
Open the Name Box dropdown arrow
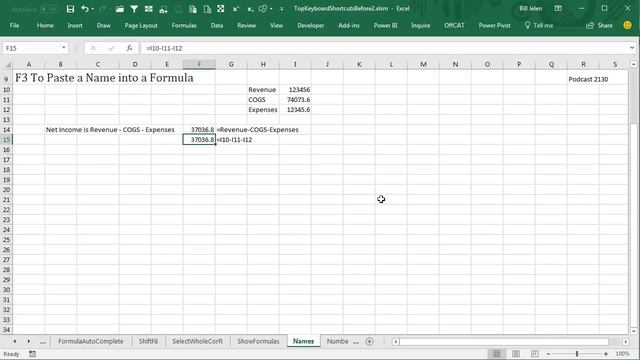click(x=63, y=48)
